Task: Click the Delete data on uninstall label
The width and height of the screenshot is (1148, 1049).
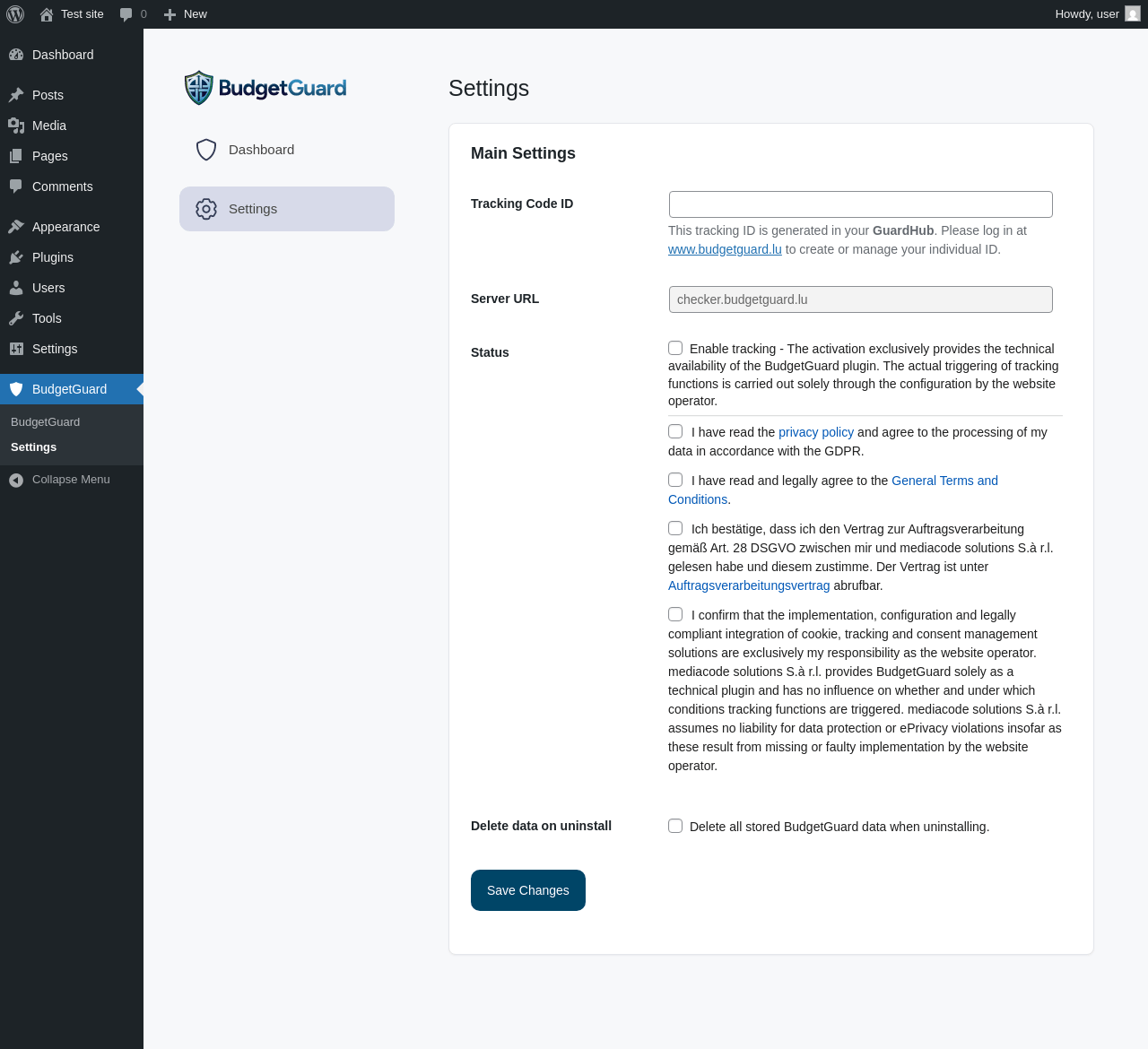Action: pos(541,826)
